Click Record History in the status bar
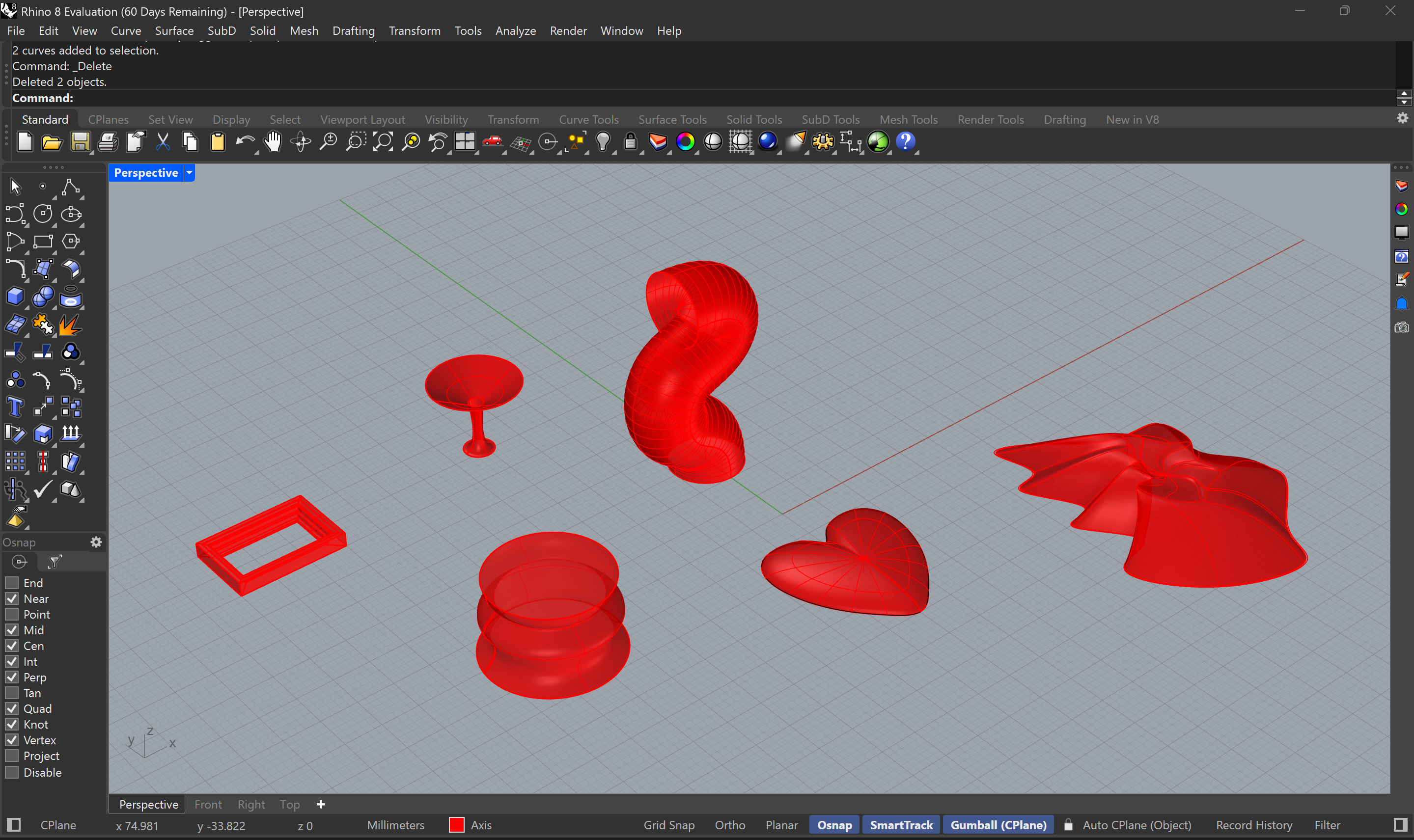This screenshot has width=1414, height=840. (x=1253, y=825)
